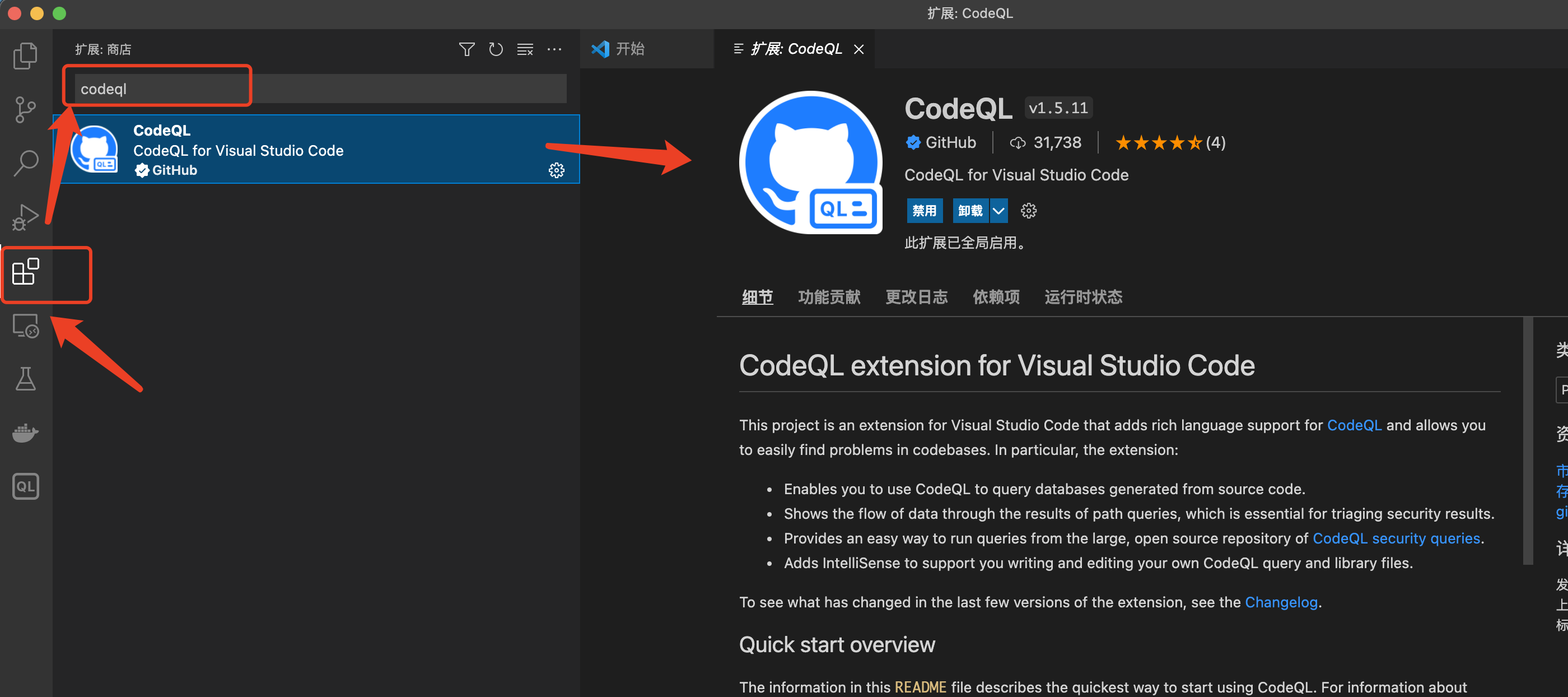
Task: Open the Explorer view in activity bar
Action: pos(25,56)
